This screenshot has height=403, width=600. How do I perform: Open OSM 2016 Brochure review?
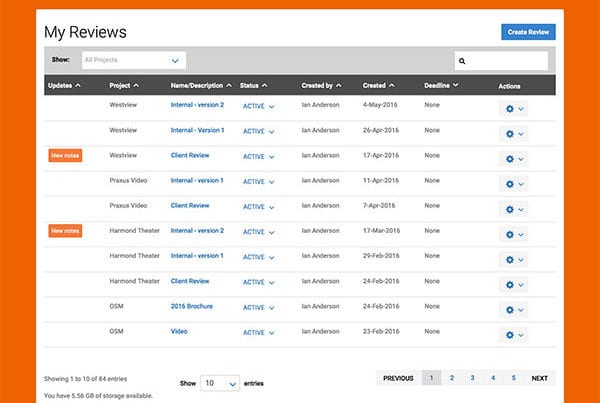(191, 306)
